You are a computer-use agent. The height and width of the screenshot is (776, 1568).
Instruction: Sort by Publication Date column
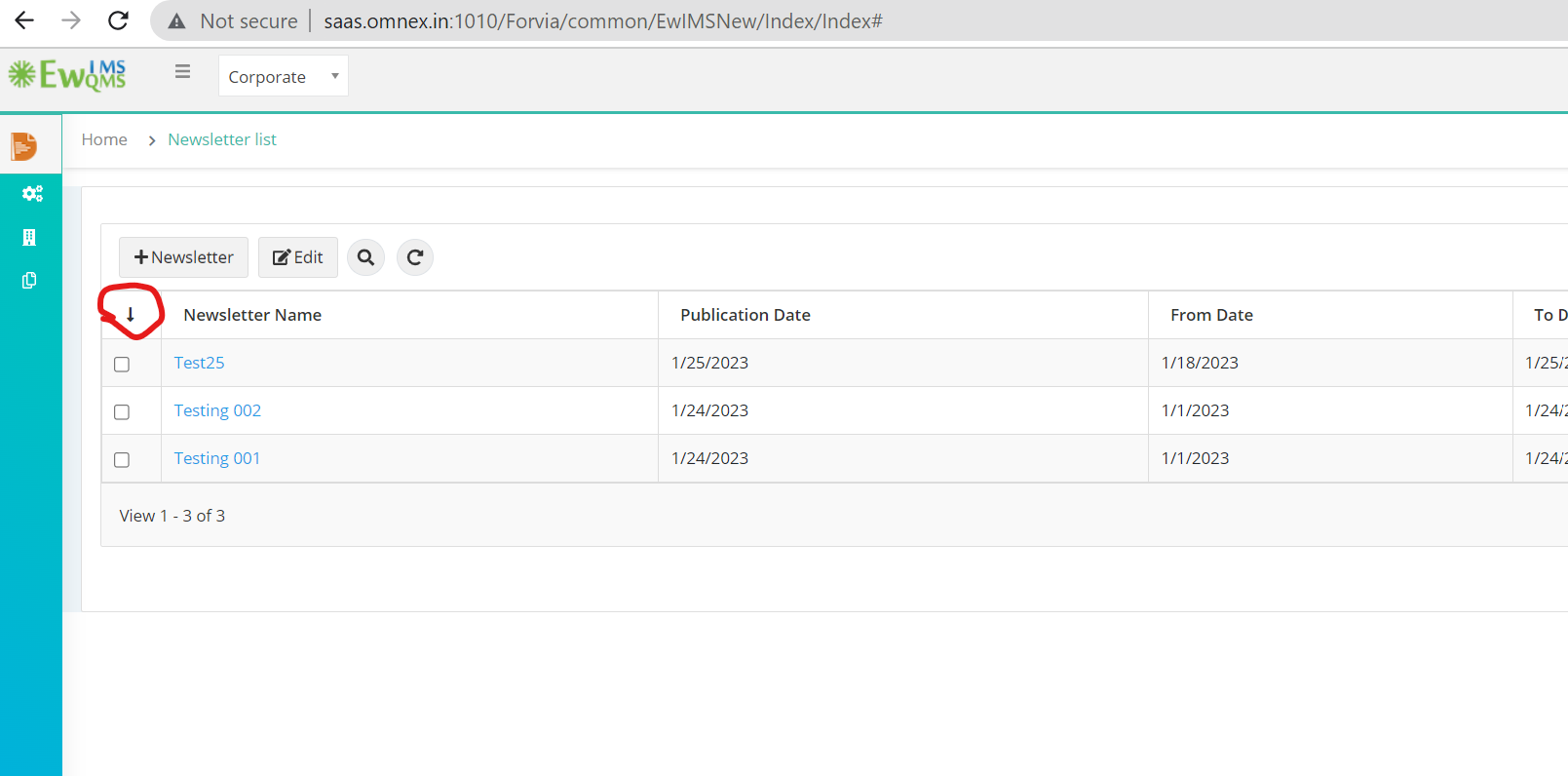pos(746,315)
